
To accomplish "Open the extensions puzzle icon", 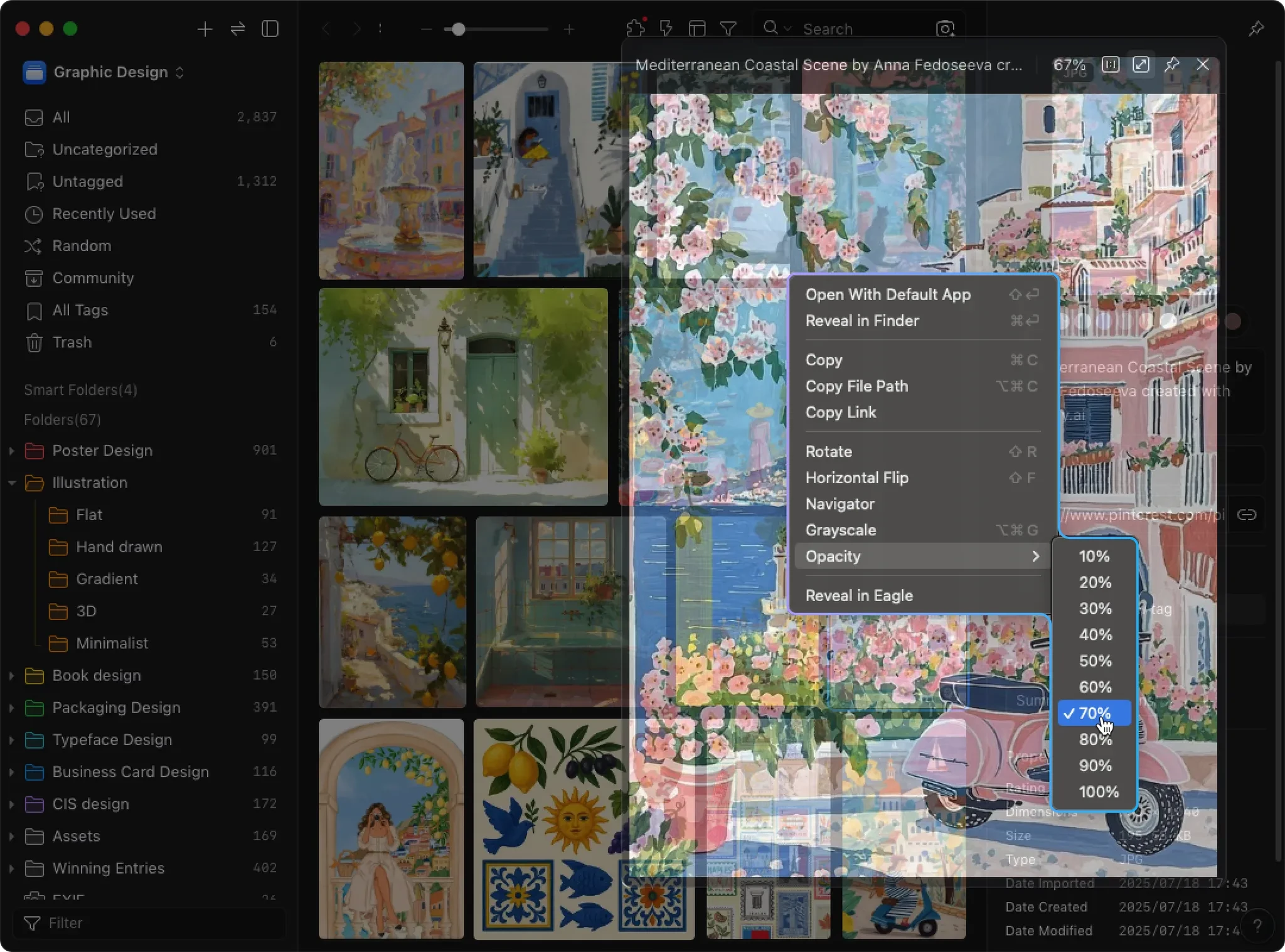I will click(636, 28).
